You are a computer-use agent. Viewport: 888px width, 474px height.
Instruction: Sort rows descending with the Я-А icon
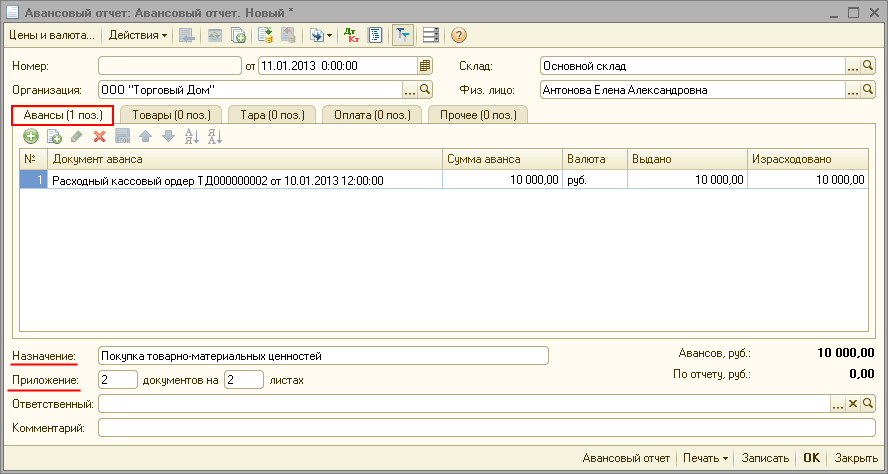(x=215, y=136)
